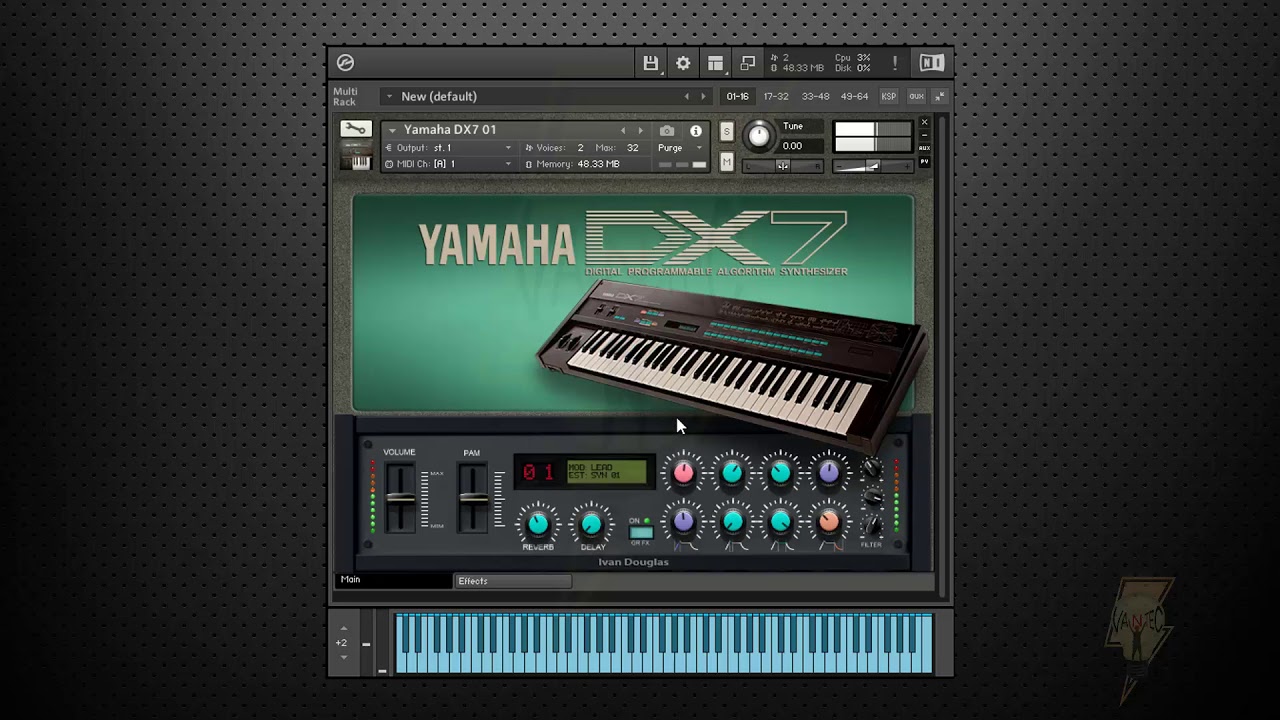Select rack page 17-32
Viewport: 1280px width, 720px height.
click(x=776, y=97)
